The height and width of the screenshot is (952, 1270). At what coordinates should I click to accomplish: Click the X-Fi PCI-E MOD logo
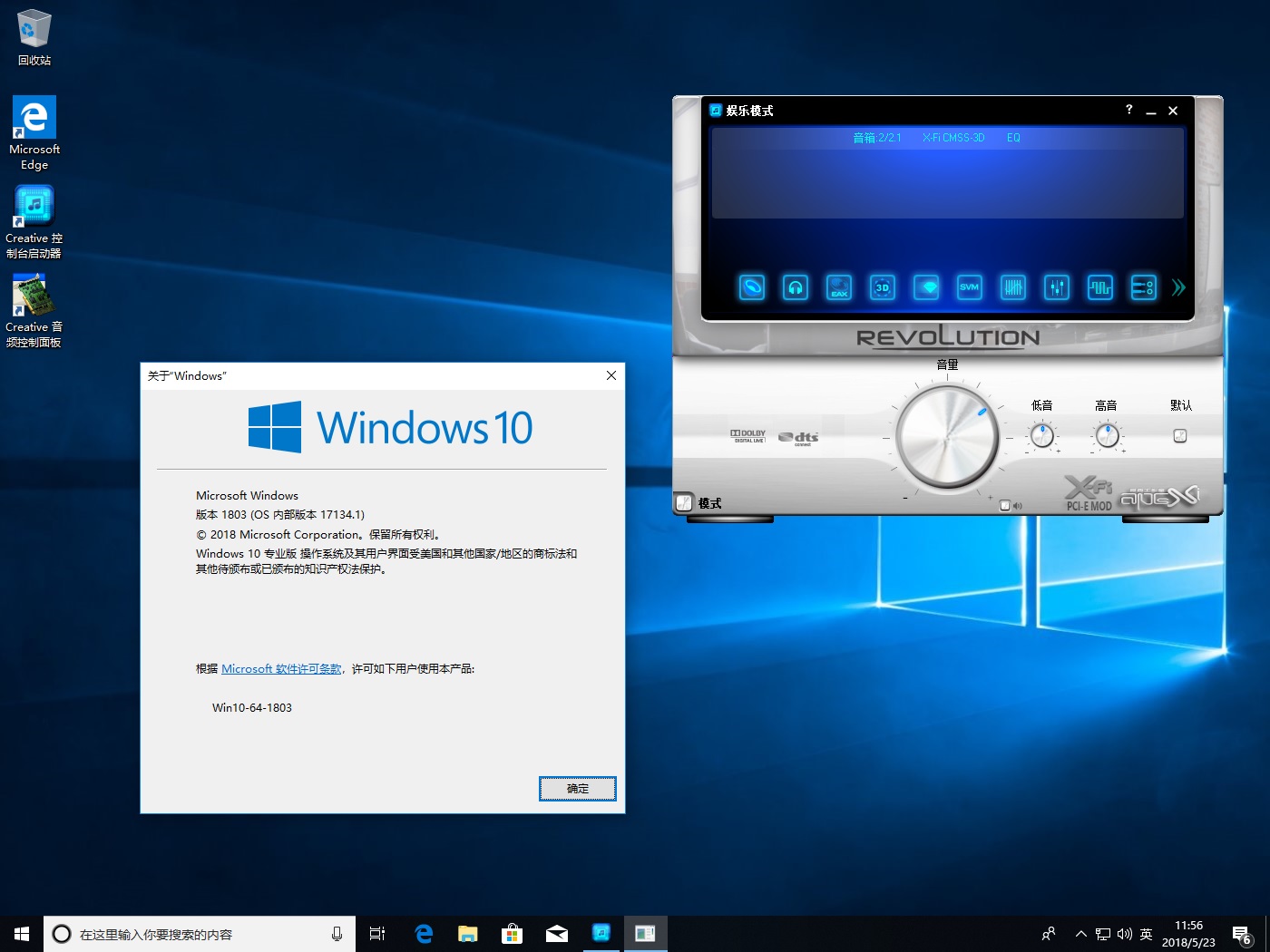[x=1089, y=493]
